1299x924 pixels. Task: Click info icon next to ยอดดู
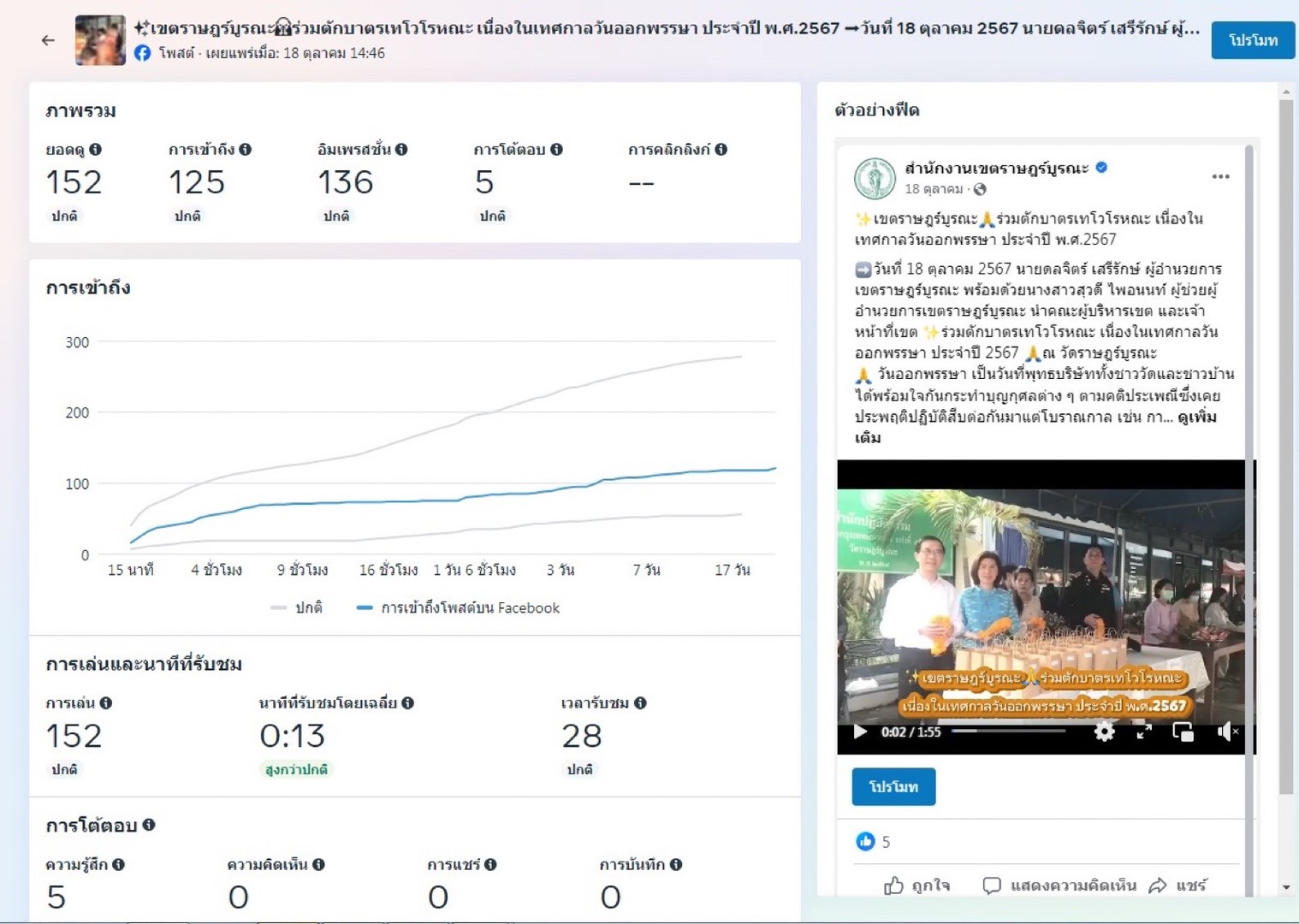[x=96, y=150]
